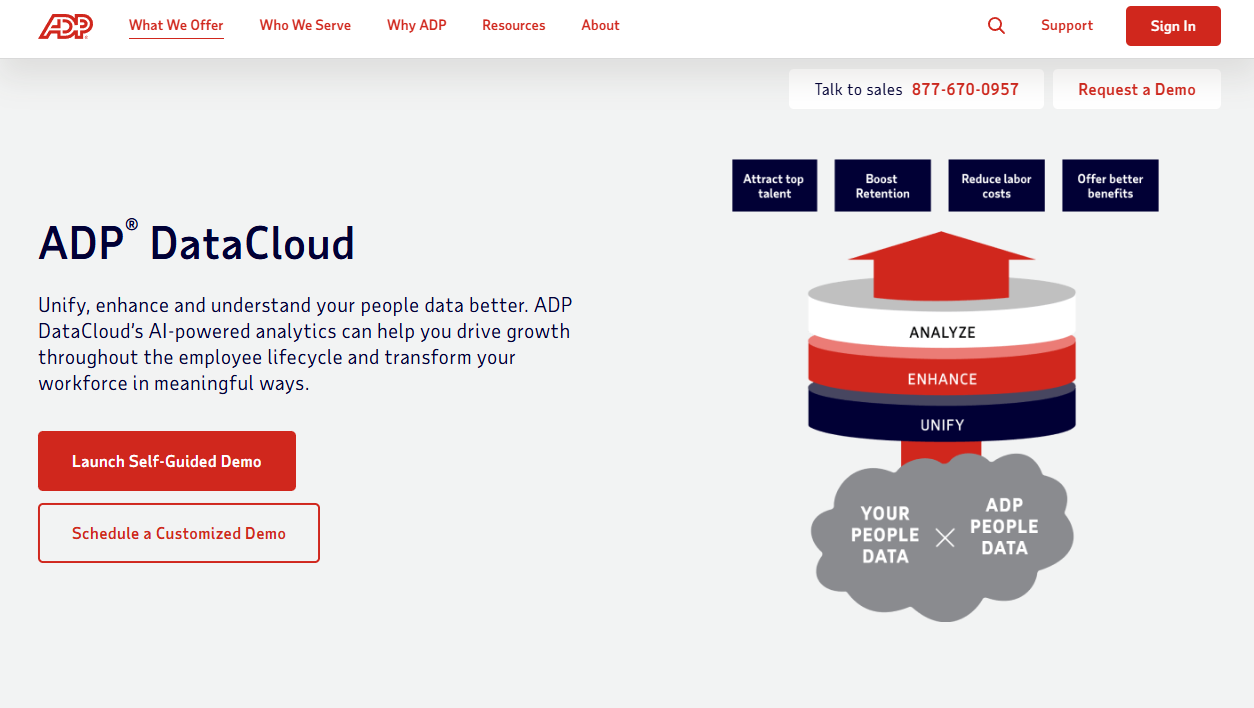Screen dimensions: 1254x708
Task: Select the ANALYZE layer in the diagram
Action: click(x=941, y=331)
